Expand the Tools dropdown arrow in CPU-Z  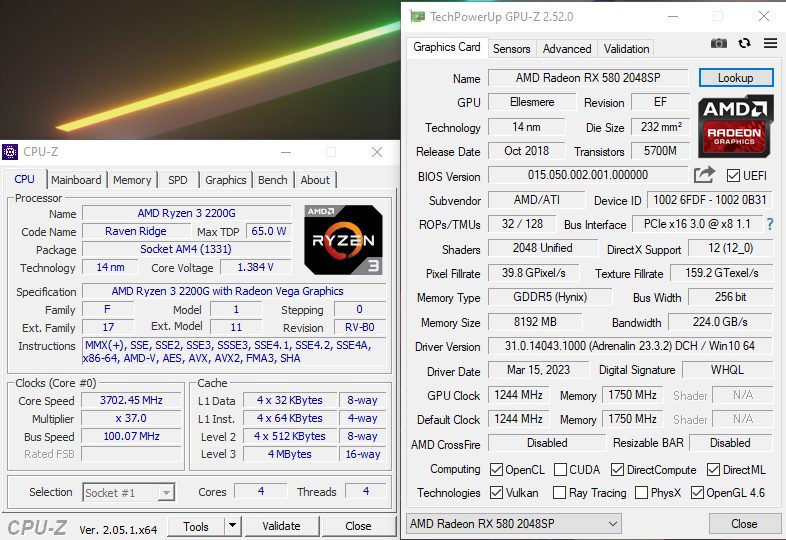pos(233,526)
